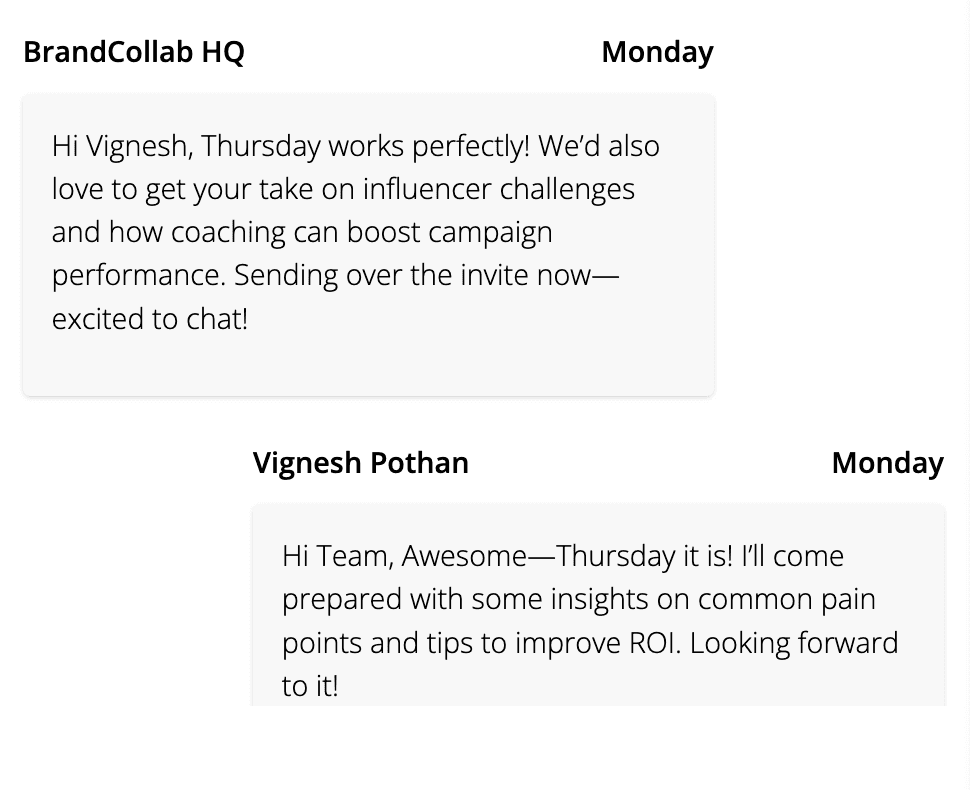The height and width of the screenshot is (790, 970).
Task: Click the BrandCollab HQ sender name
Action: click(134, 51)
